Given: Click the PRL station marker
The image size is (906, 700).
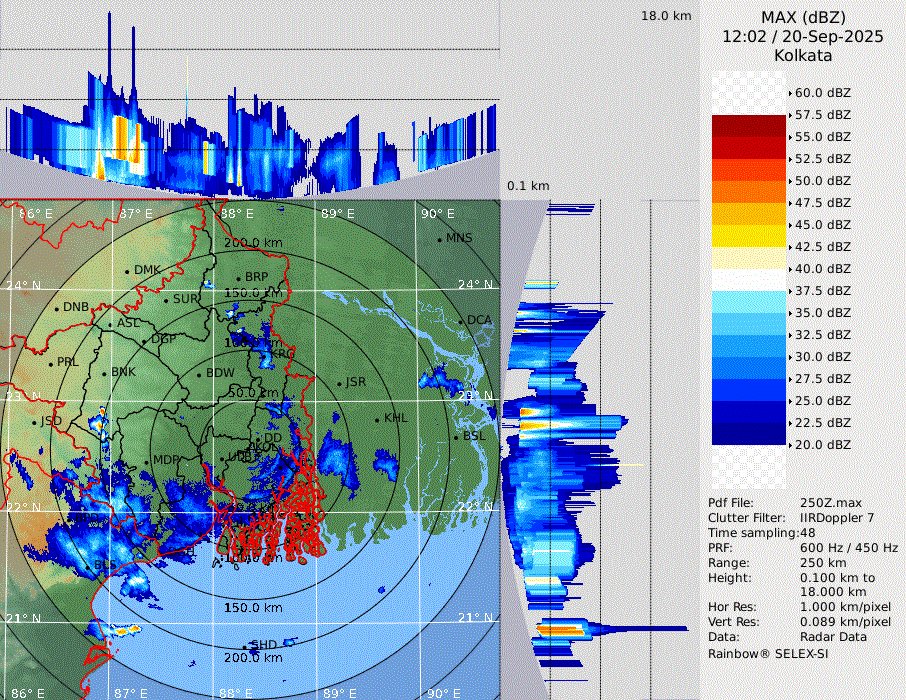Looking at the screenshot, I should pyautogui.click(x=50, y=362).
